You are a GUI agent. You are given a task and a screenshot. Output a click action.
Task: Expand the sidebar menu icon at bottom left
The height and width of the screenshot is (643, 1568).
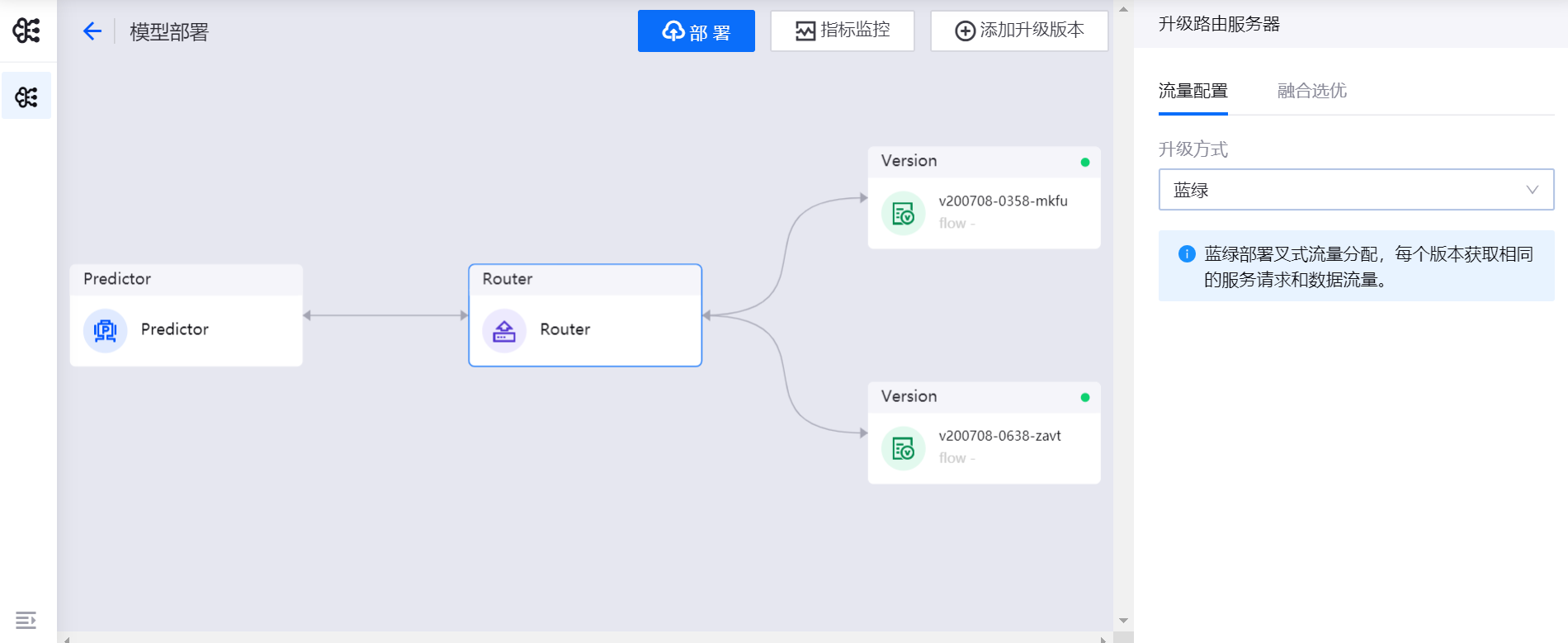point(26,620)
